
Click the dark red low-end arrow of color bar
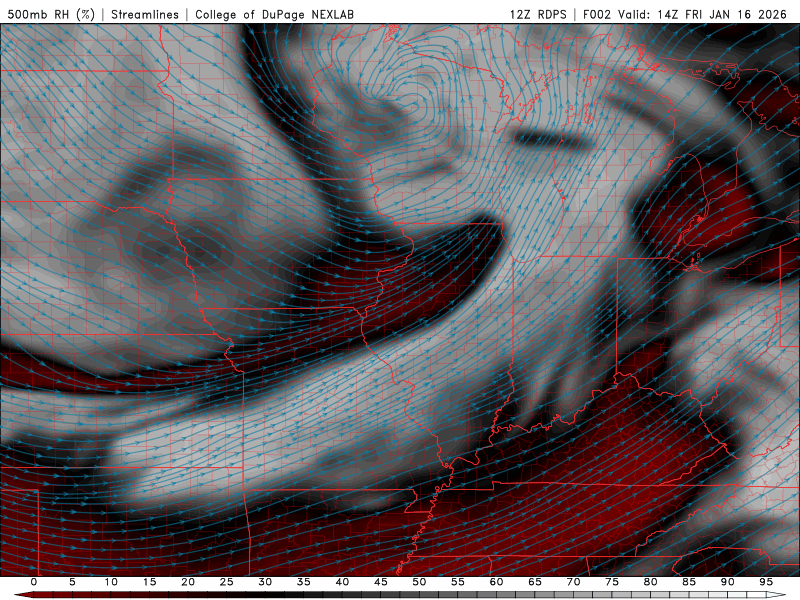(23, 595)
